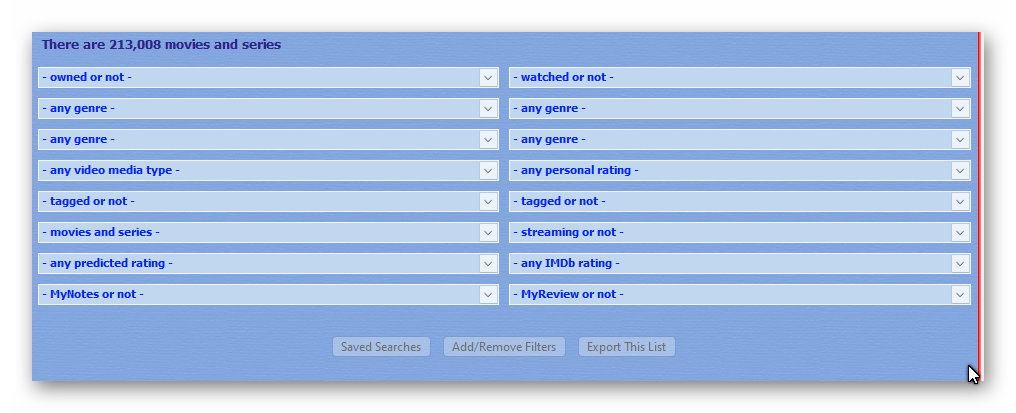Image resolution: width=1016 pixels, height=413 pixels.
Task: Click the Add/Remove Filters button
Action: [504, 347]
